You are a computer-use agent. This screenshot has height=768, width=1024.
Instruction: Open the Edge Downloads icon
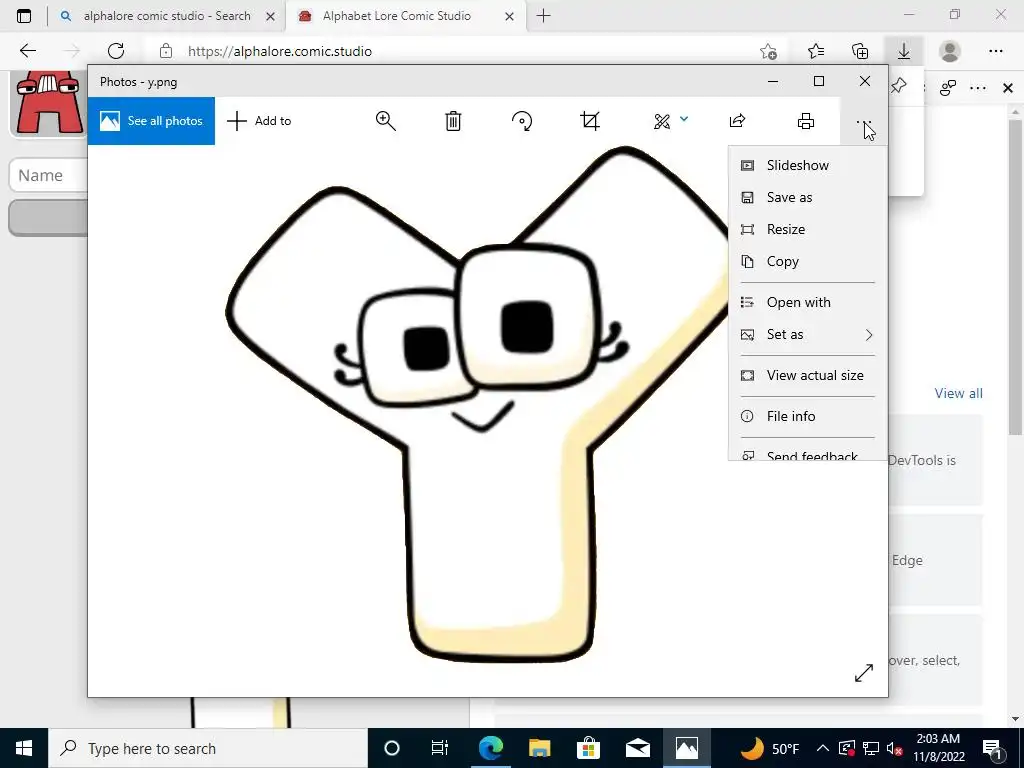point(904,51)
